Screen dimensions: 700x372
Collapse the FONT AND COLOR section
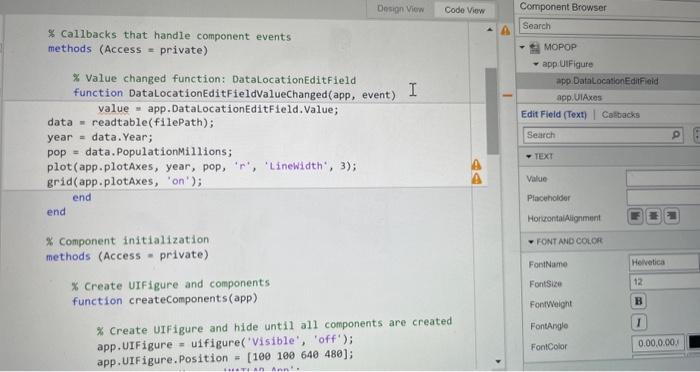click(x=531, y=242)
